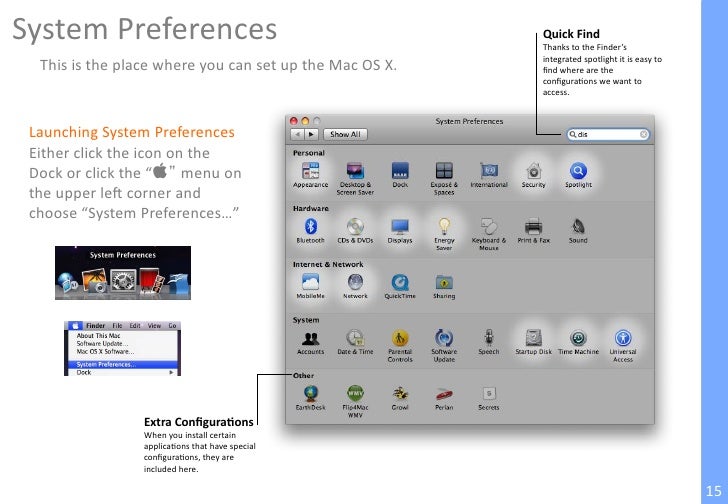Open the Perian preference pane
The image size is (728, 504).
[x=444, y=398]
